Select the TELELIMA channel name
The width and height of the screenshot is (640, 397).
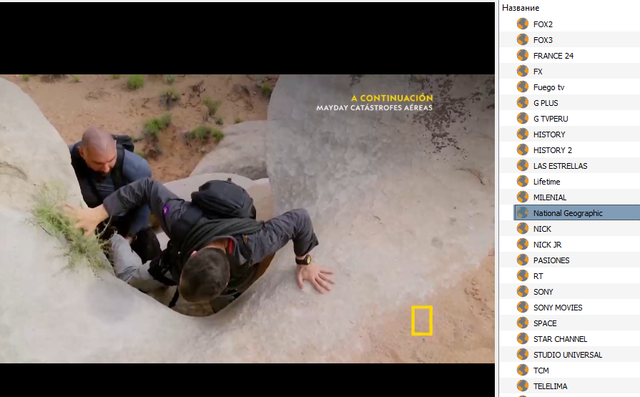coord(550,386)
